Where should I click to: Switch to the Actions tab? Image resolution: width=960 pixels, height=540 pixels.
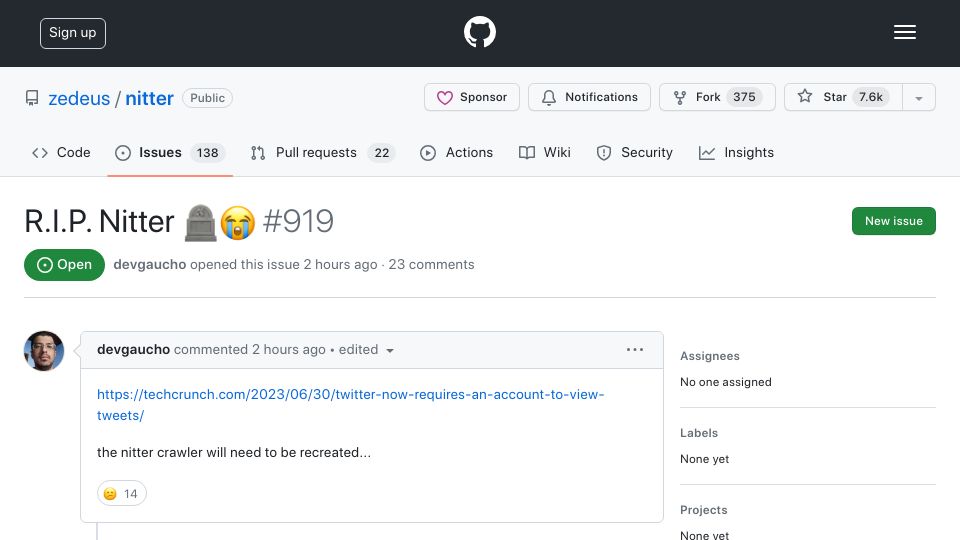point(456,152)
